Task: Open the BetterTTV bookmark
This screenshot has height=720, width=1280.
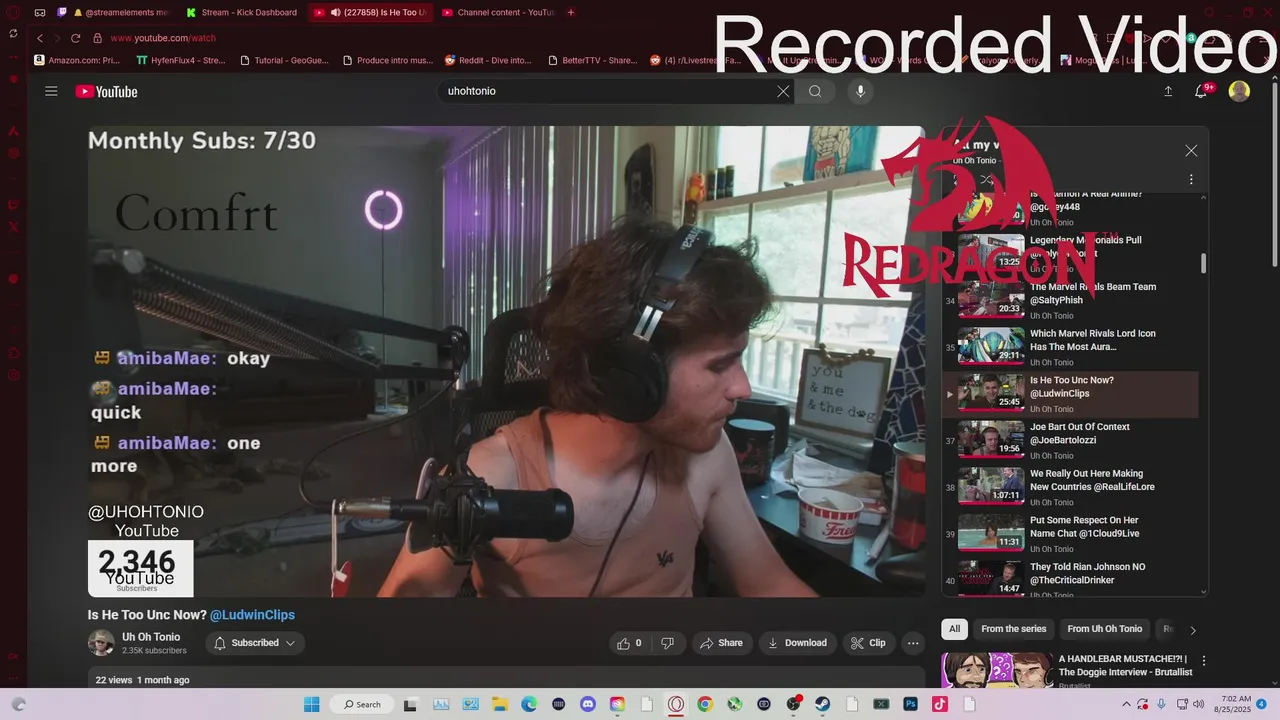Action: click(x=593, y=60)
